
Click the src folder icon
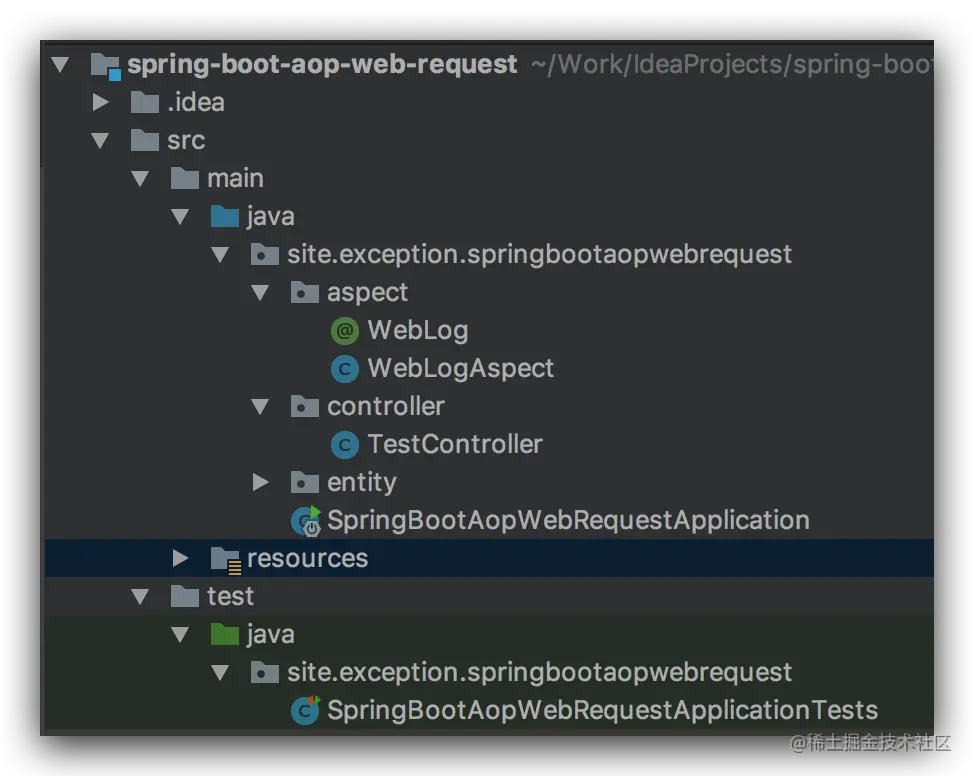(x=145, y=140)
